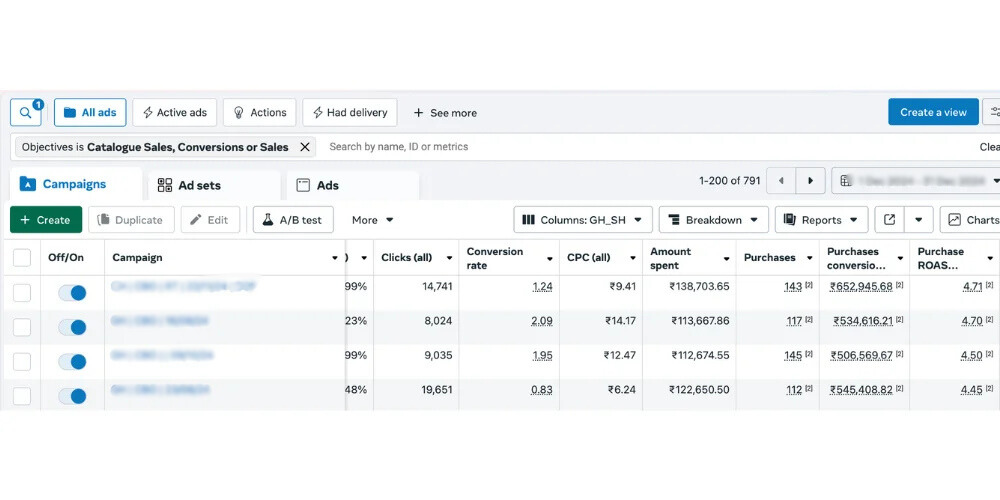This screenshot has width=1000, height=500.
Task: Go to next page of results
Action: 811,181
